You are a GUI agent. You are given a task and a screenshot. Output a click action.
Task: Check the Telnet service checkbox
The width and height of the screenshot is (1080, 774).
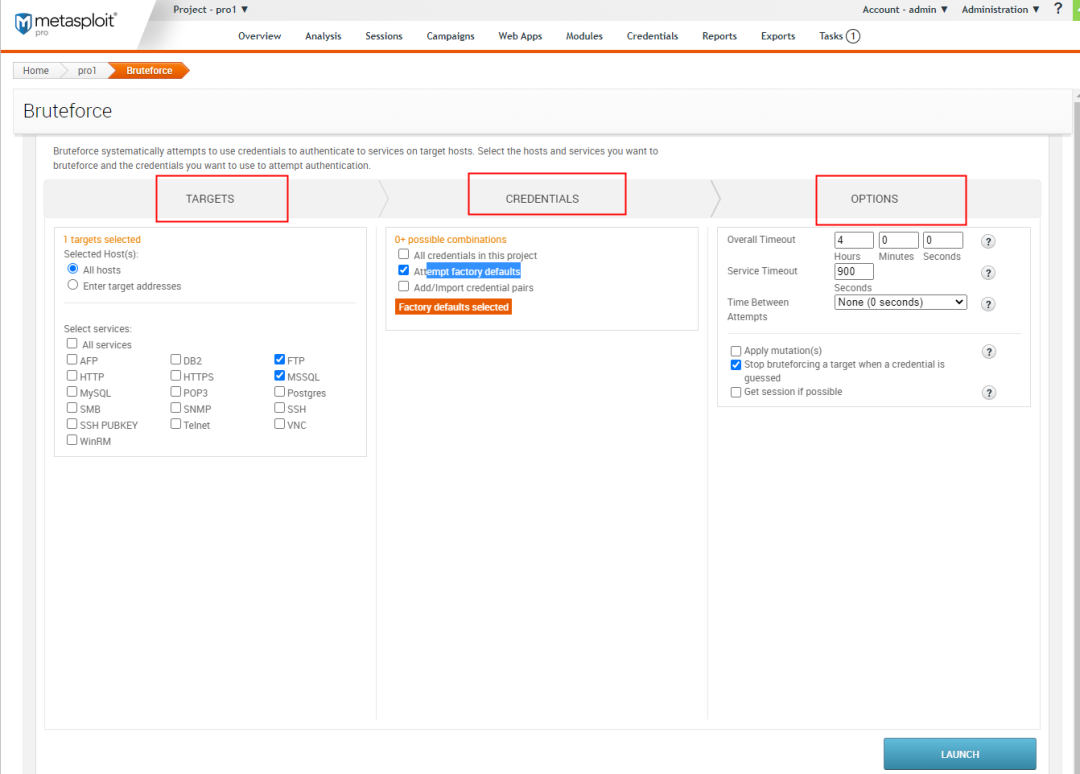tap(176, 423)
